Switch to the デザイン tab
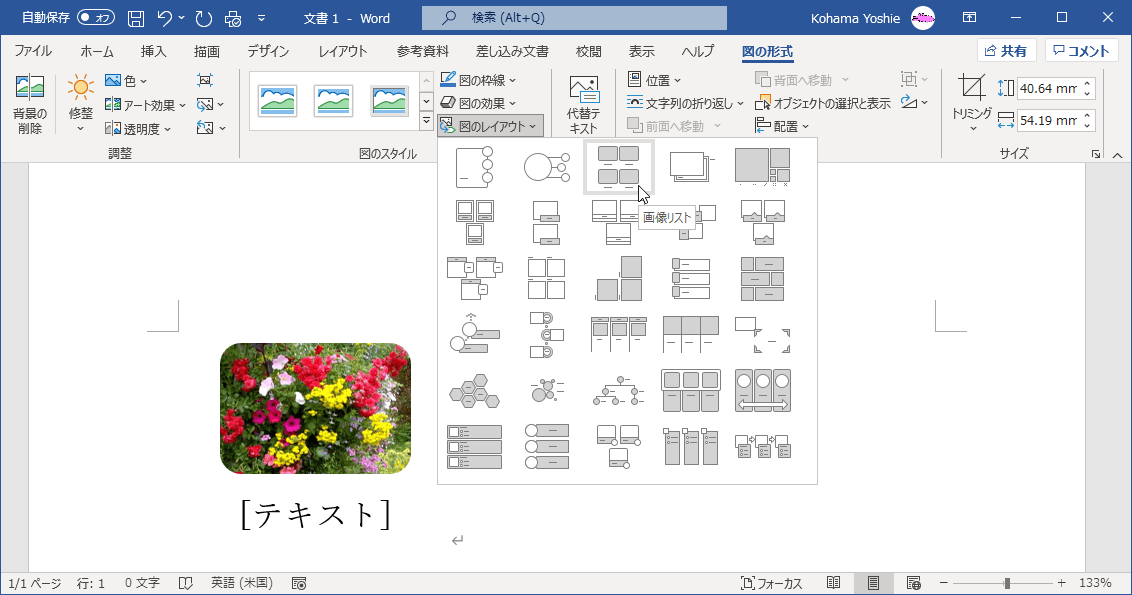This screenshot has width=1132, height=595. 268,51
